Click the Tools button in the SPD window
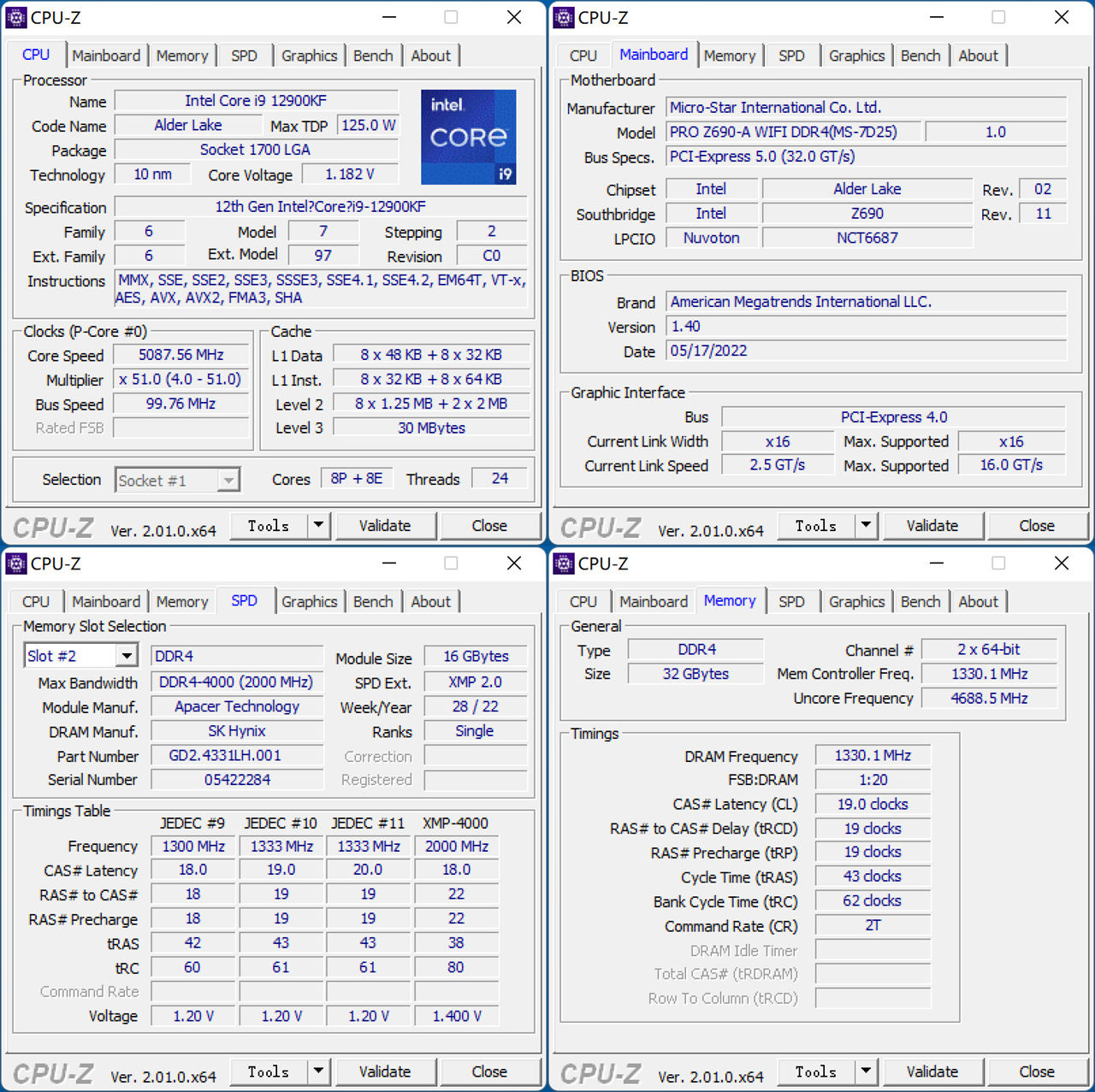This screenshot has width=1095, height=1092. tap(268, 1071)
